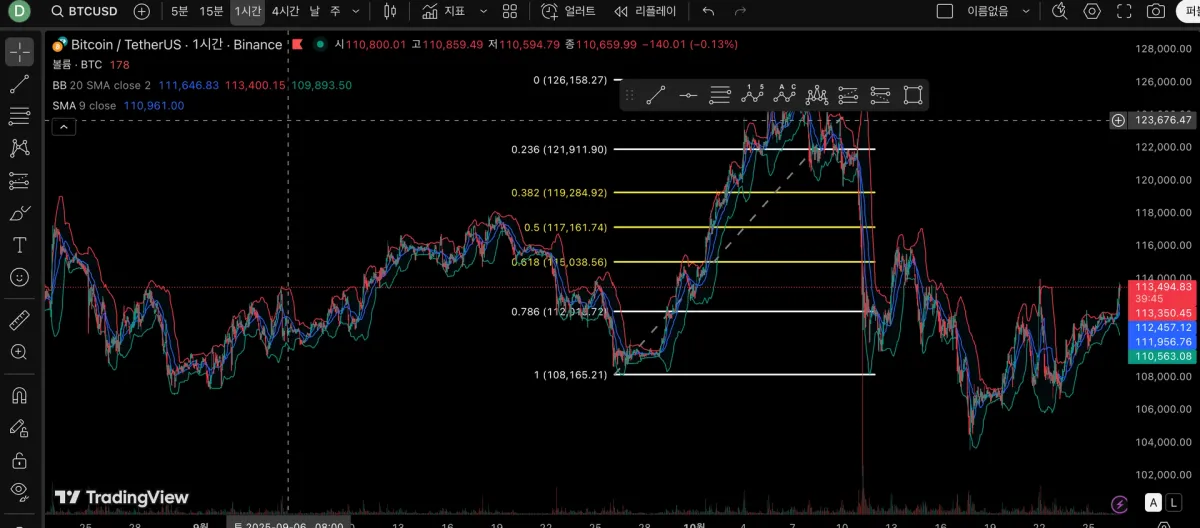1200x528 pixels.
Task: Toggle stay-in-drawing-mode pencil lock
Action: [x=19, y=428]
